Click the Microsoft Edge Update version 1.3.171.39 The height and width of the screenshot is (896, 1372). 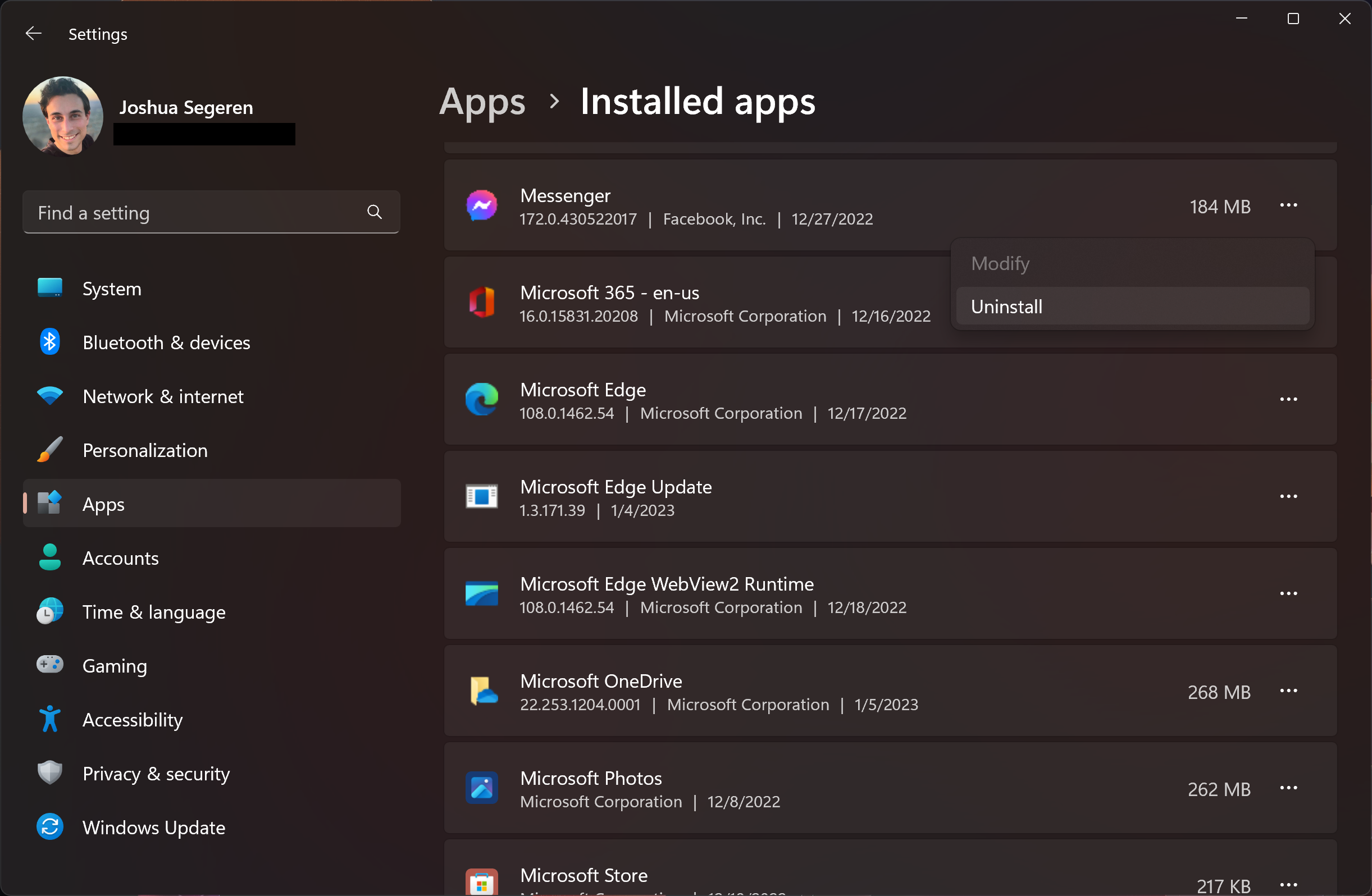pyautogui.click(x=552, y=510)
